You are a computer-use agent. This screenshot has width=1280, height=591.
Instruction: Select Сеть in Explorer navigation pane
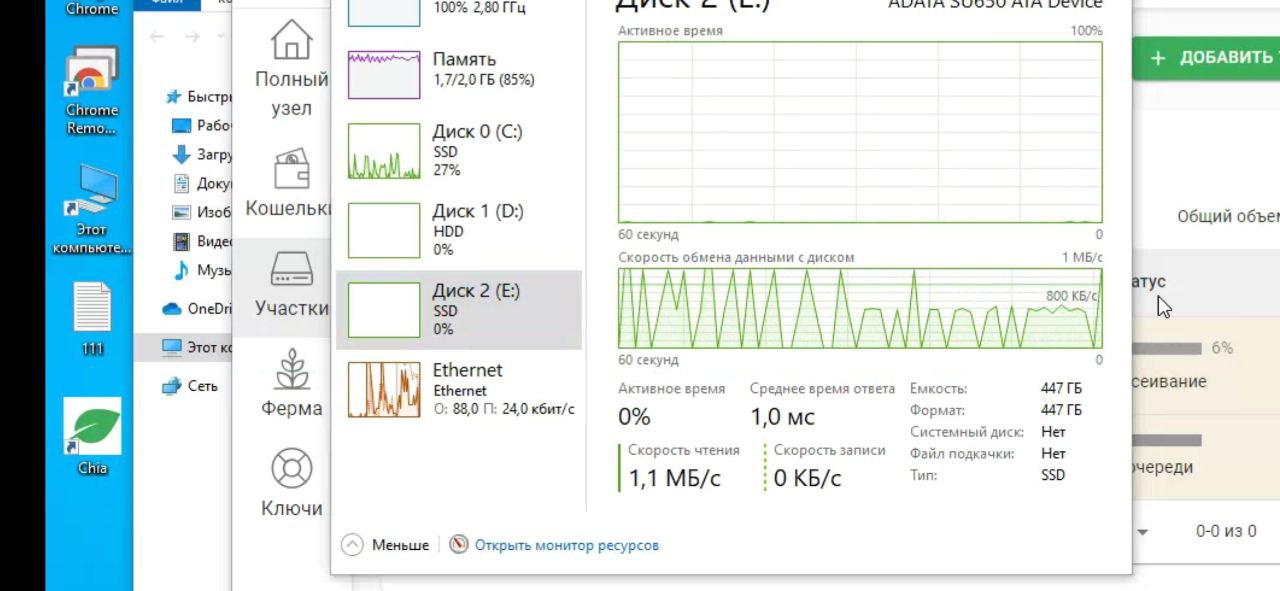pos(201,386)
